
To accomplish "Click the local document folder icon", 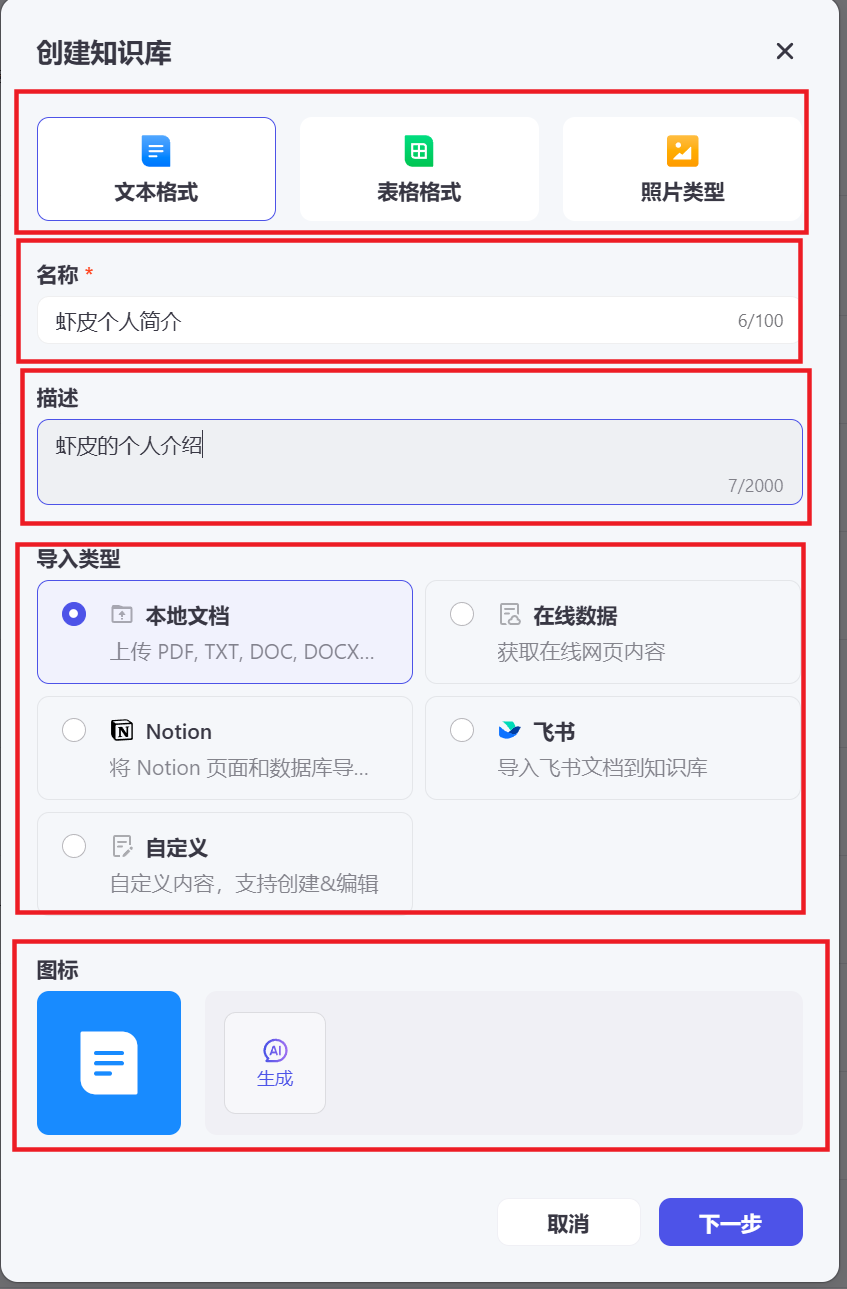I will point(122,614).
